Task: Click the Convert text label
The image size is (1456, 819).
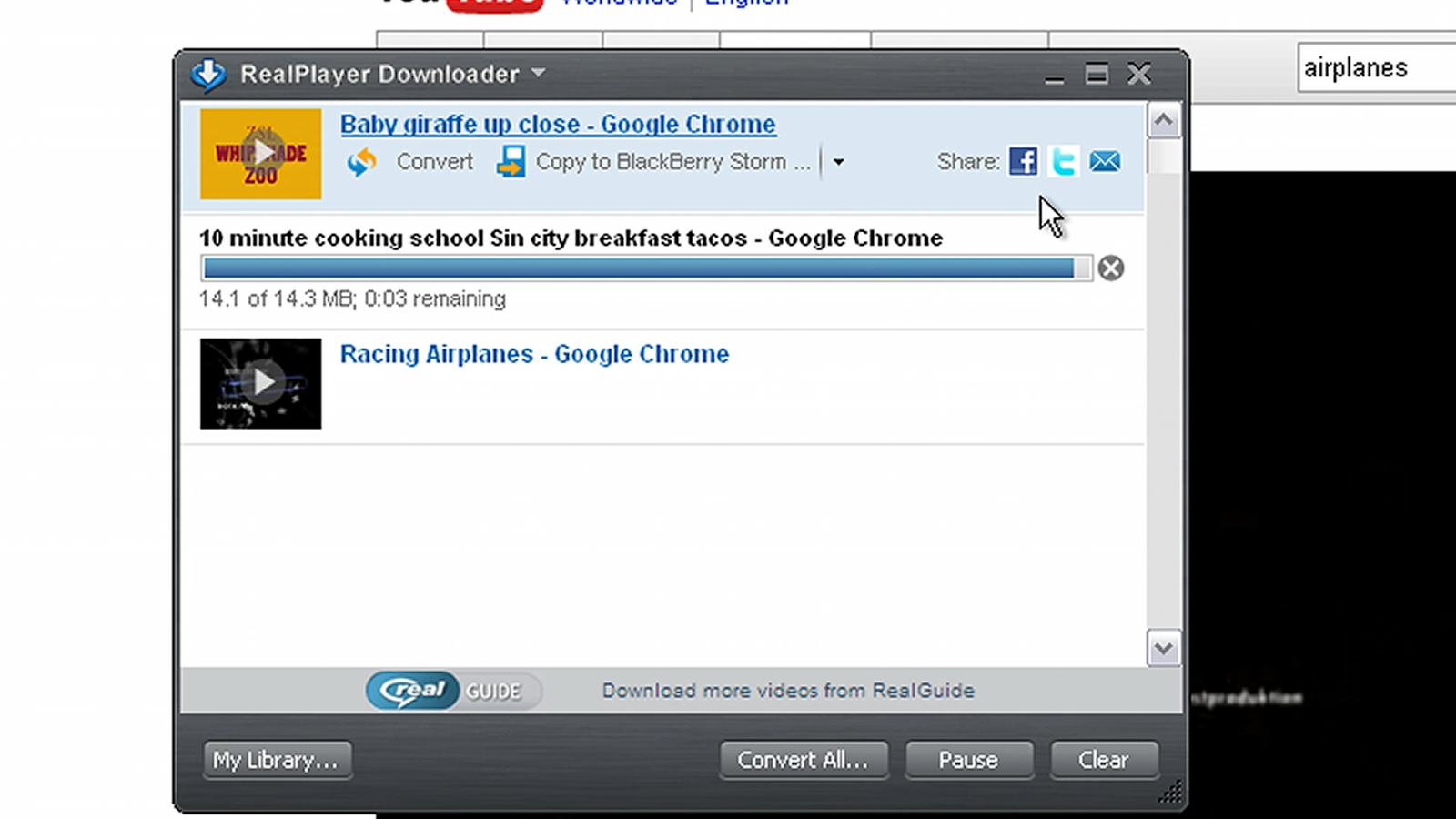Action: tap(435, 162)
